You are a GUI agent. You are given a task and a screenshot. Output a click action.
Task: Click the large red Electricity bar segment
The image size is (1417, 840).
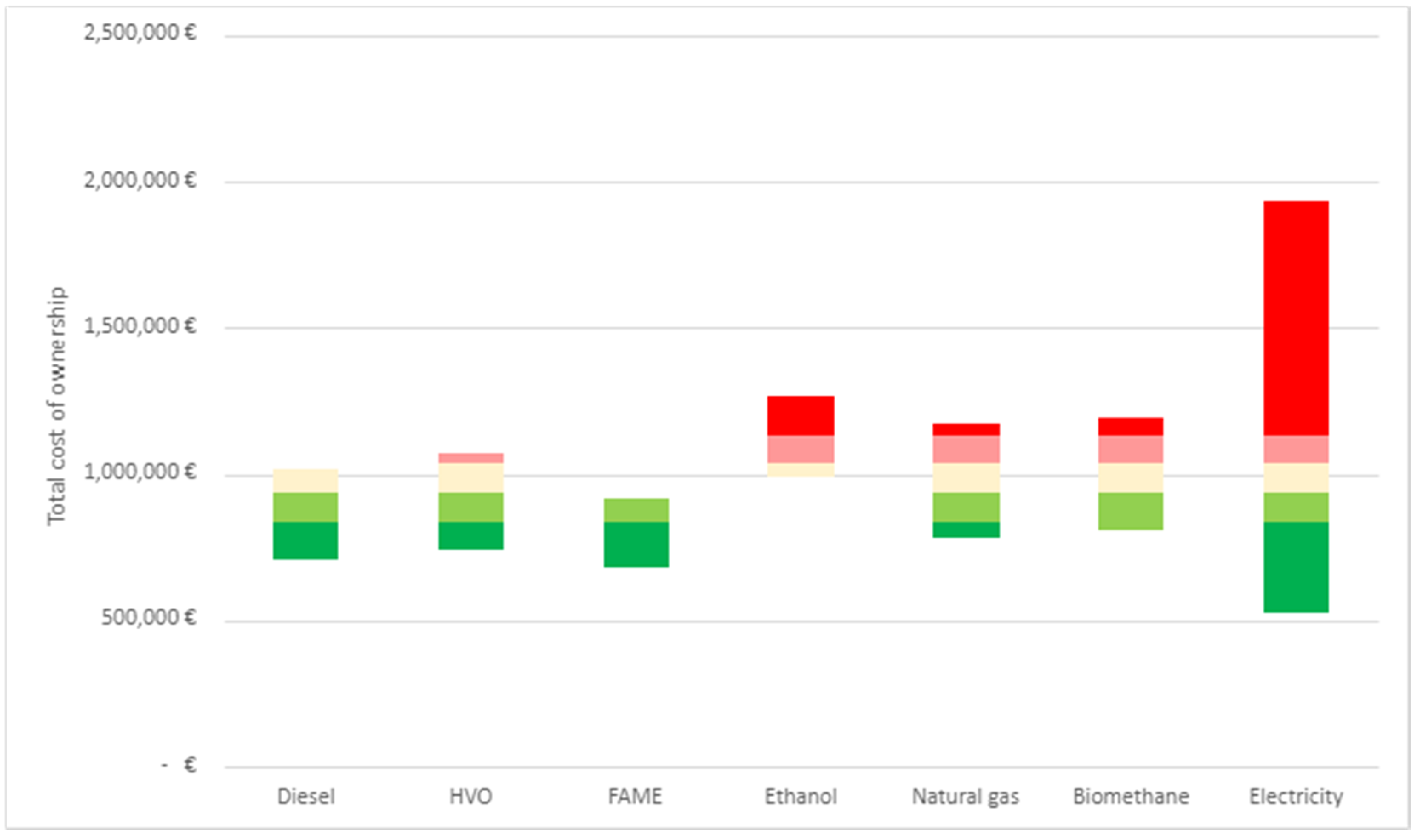point(1296,318)
